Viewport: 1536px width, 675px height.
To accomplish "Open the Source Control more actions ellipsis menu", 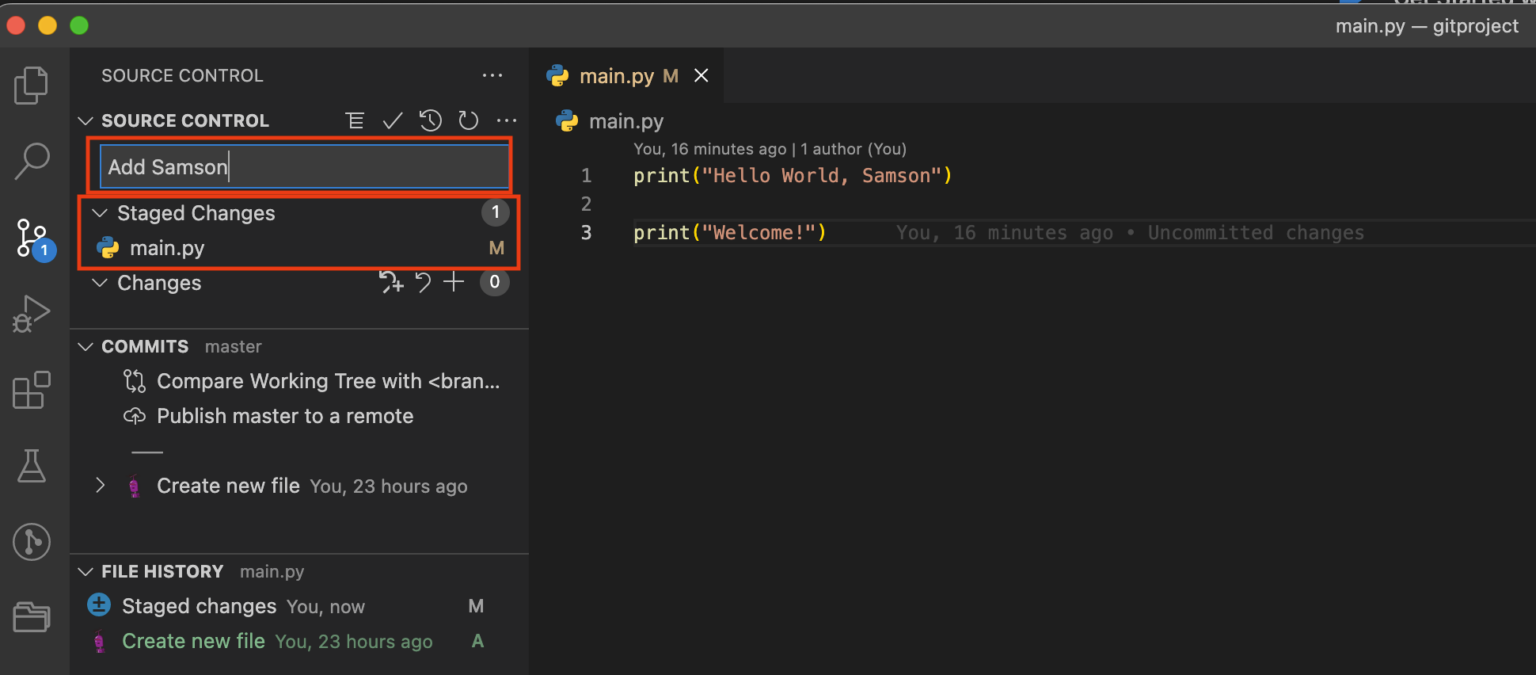I will click(x=507, y=120).
